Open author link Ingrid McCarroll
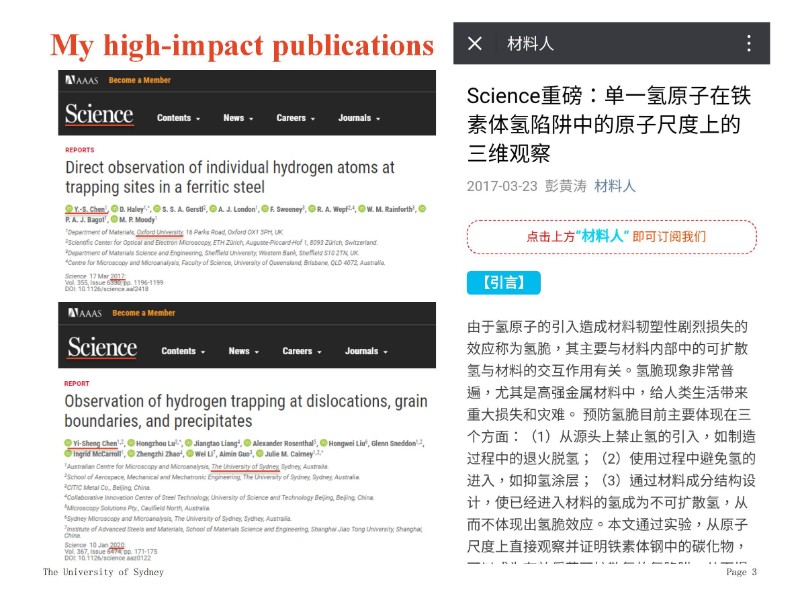Viewport: 800px width, 599px height. click(x=98, y=454)
